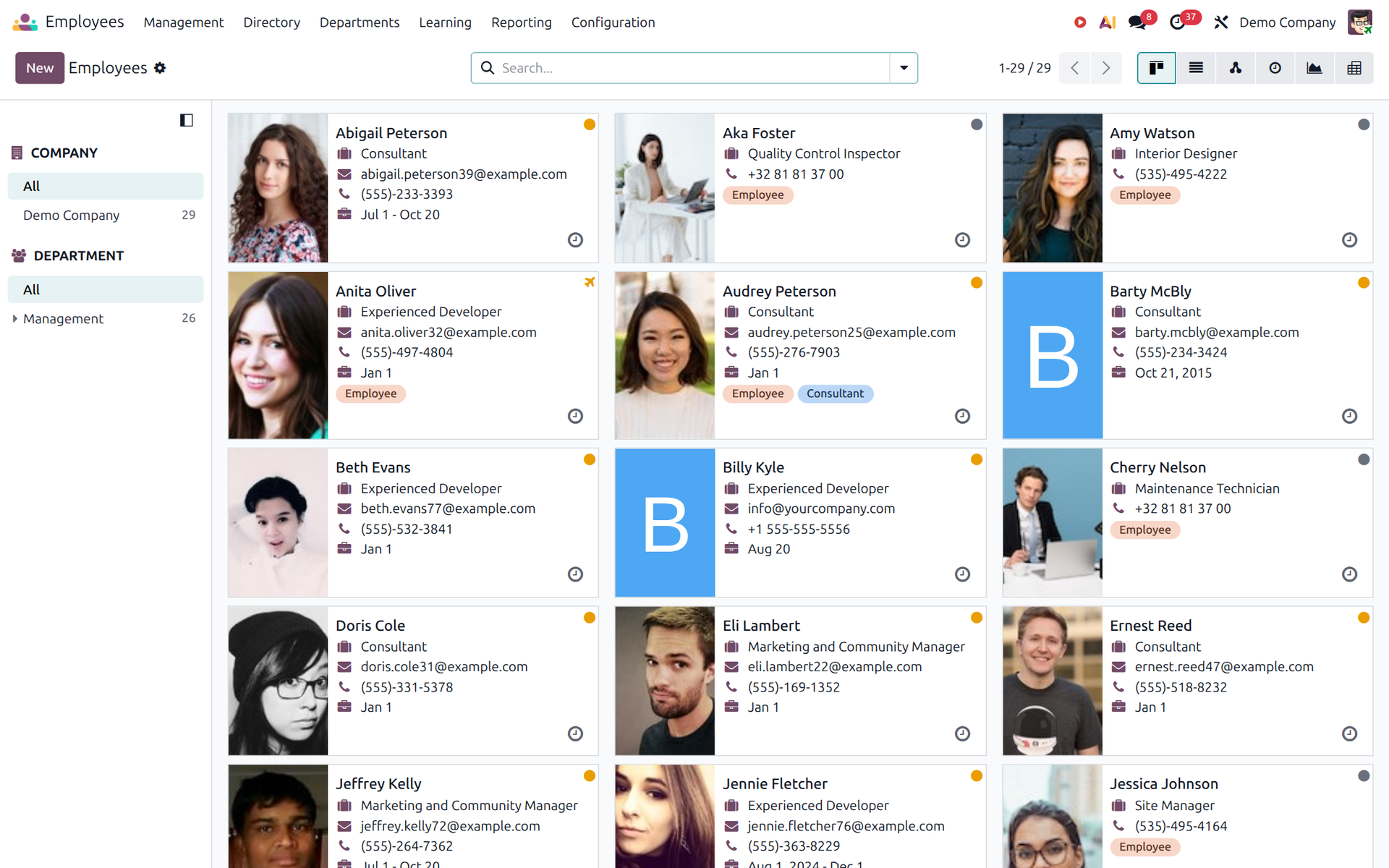The width and height of the screenshot is (1389, 868).
Task: Click the 1-29 / 29 pager counter
Action: tap(1024, 68)
